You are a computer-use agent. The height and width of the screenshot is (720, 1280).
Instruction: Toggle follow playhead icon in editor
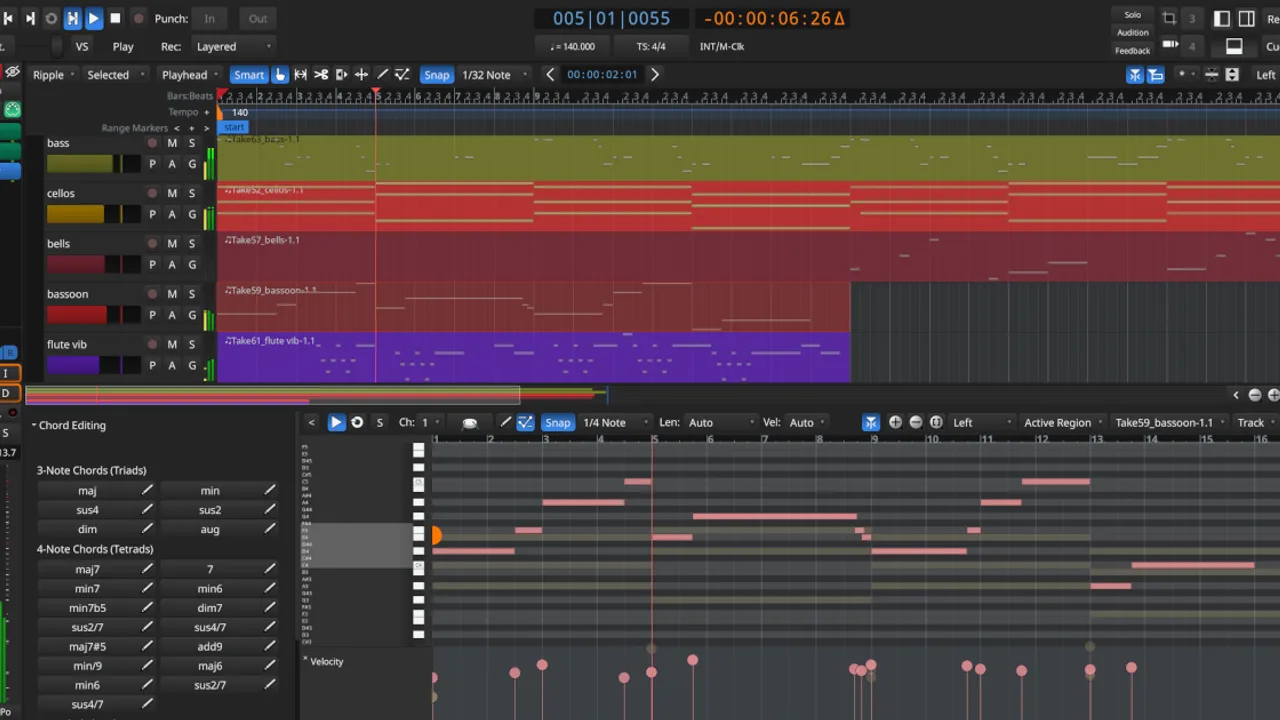1135,75
